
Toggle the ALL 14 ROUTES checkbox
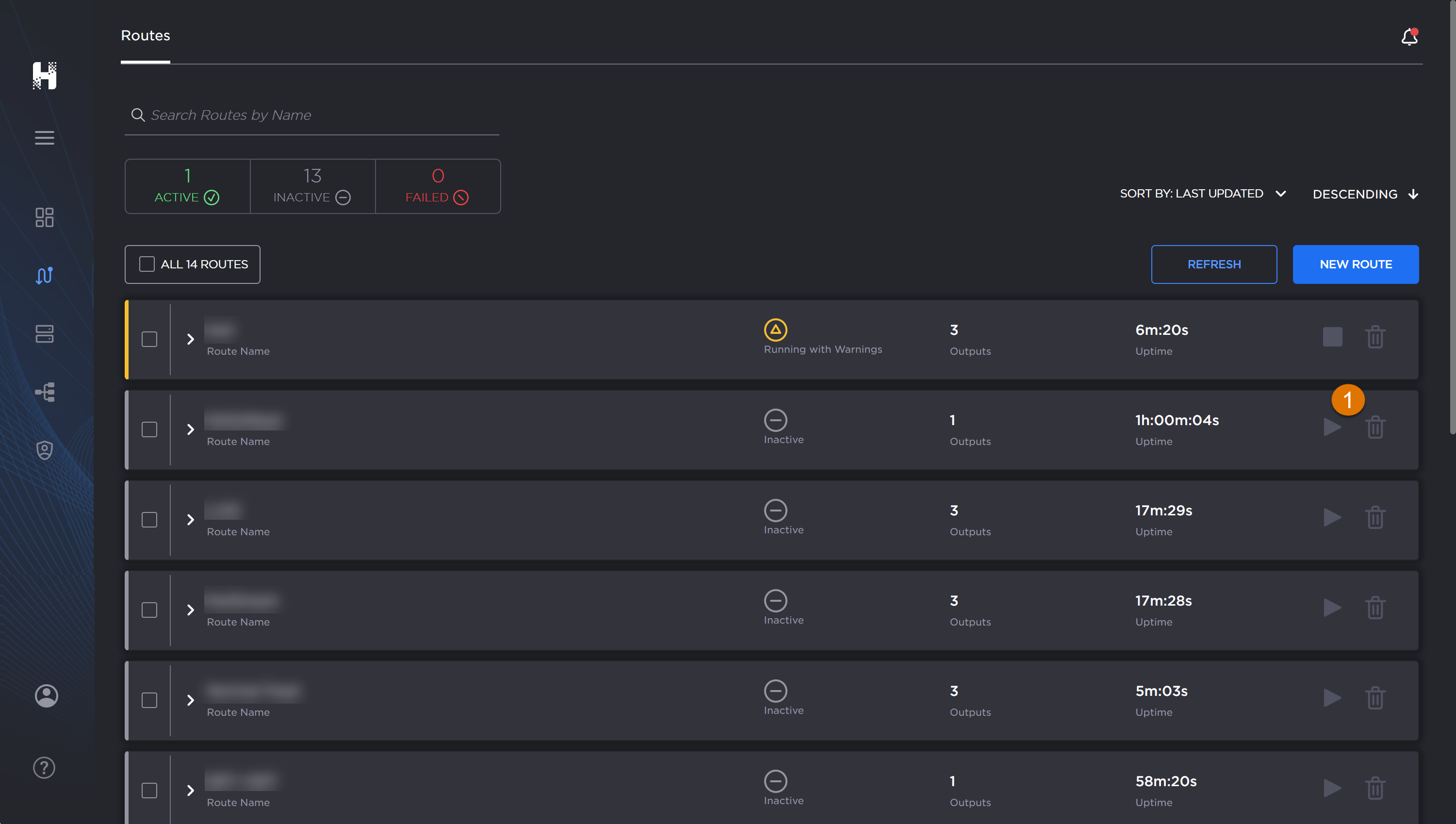click(x=147, y=264)
